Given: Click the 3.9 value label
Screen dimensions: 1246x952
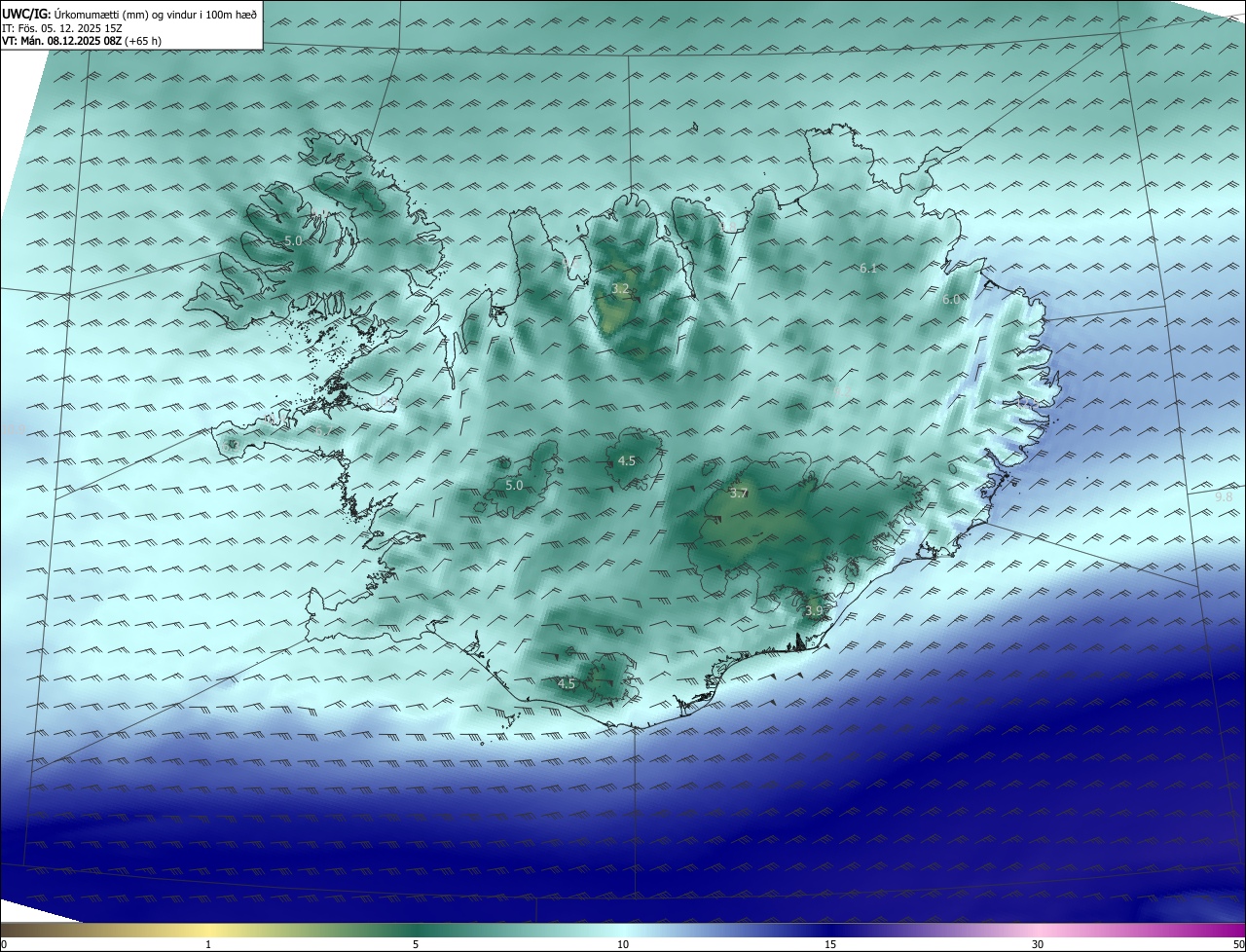Looking at the screenshot, I should pyautogui.click(x=814, y=610).
